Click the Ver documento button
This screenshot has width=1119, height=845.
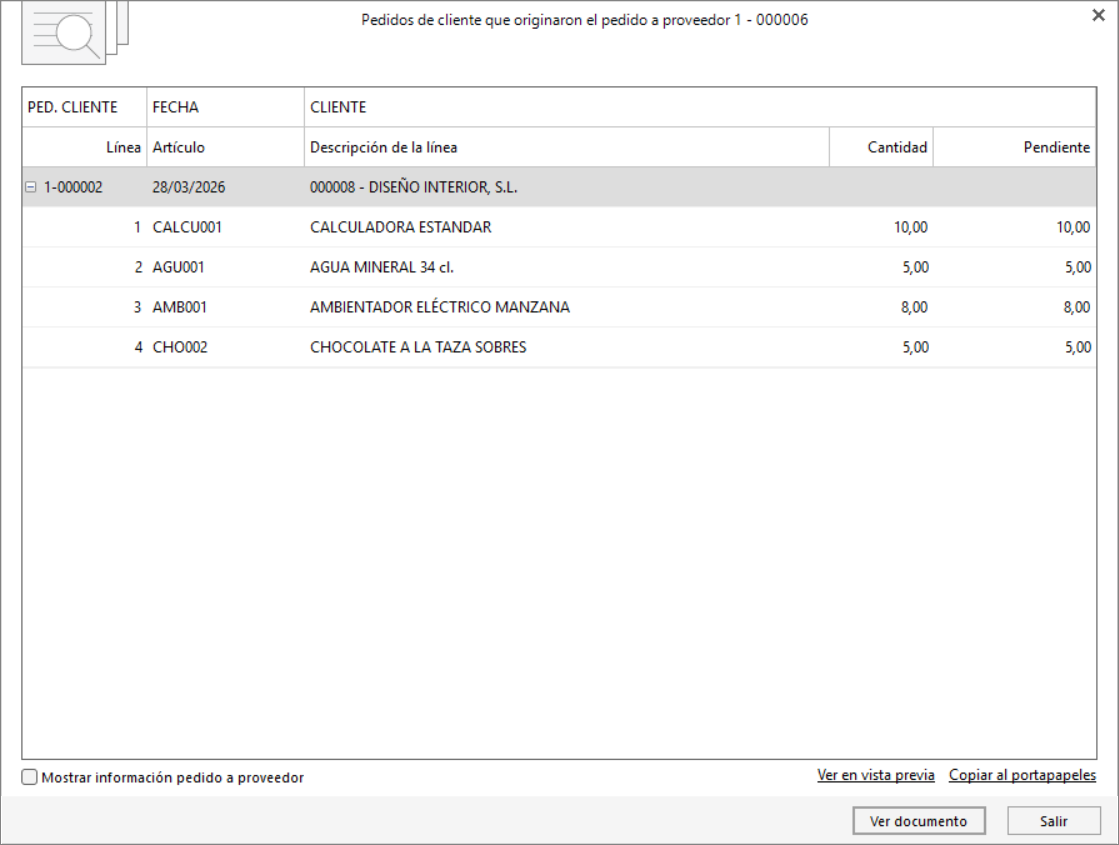[918, 821]
